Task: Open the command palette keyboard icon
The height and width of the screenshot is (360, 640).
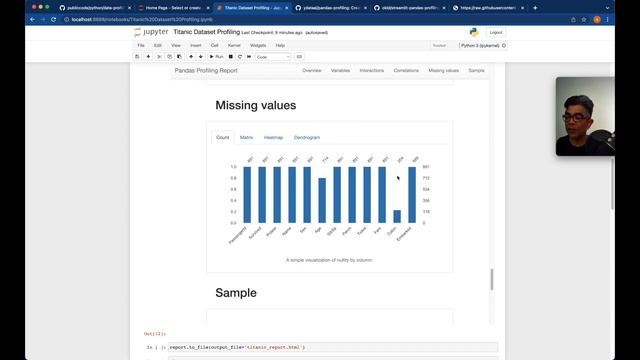Action: click(x=299, y=57)
